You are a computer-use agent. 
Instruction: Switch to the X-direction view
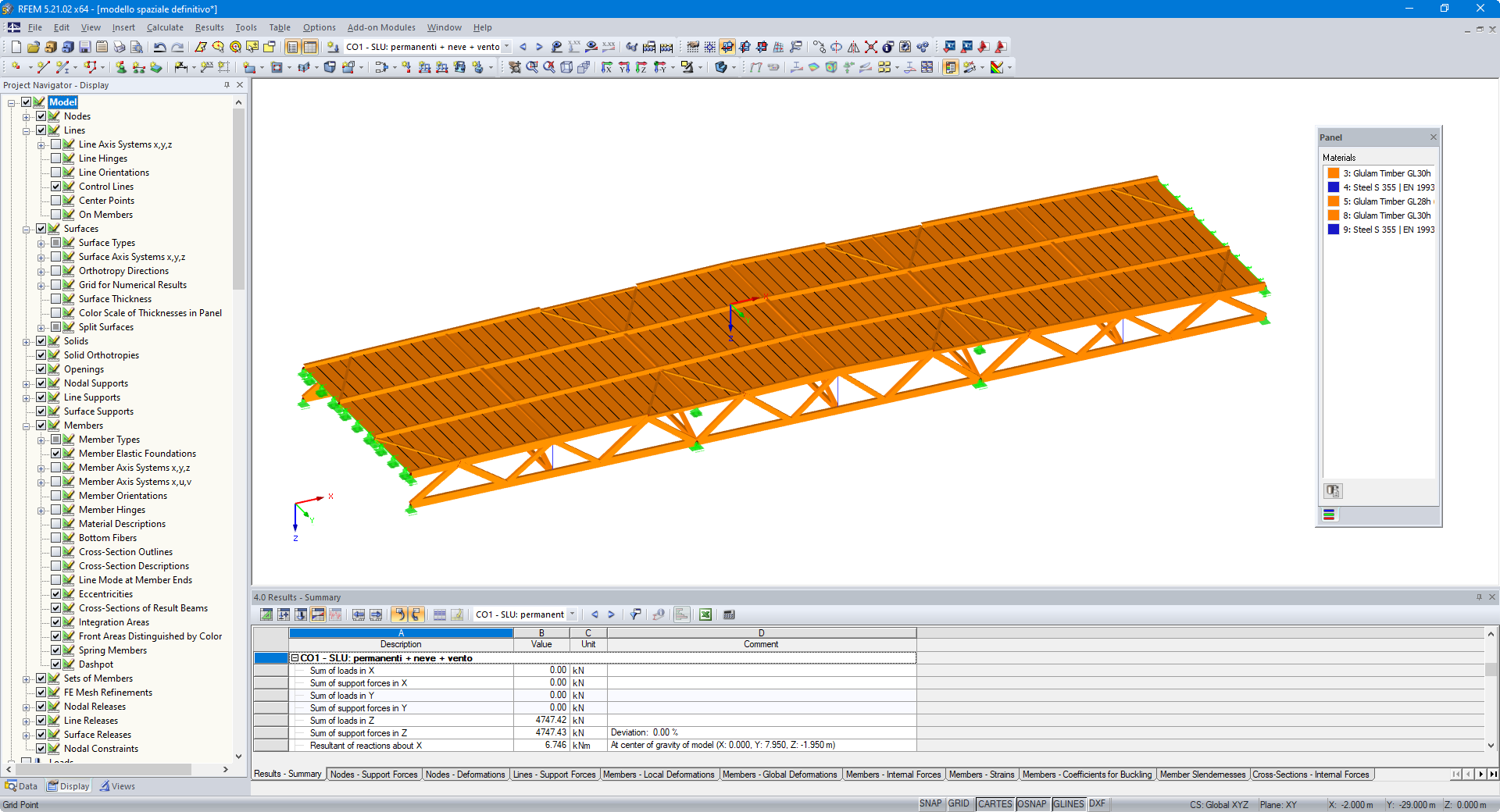click(x=607, y=67)
